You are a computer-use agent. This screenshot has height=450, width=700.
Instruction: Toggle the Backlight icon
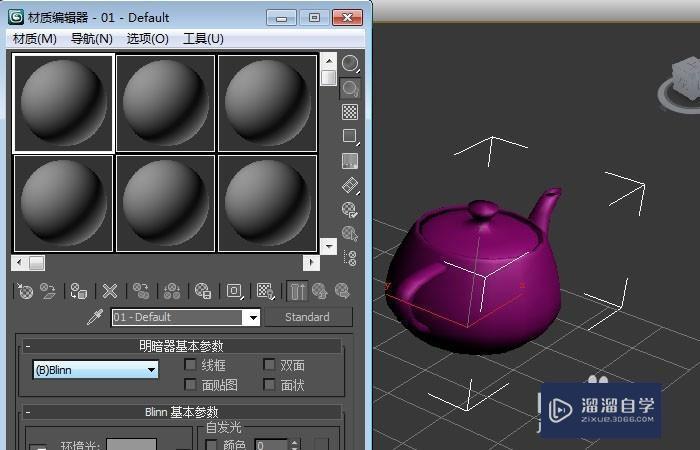point(350,88)
